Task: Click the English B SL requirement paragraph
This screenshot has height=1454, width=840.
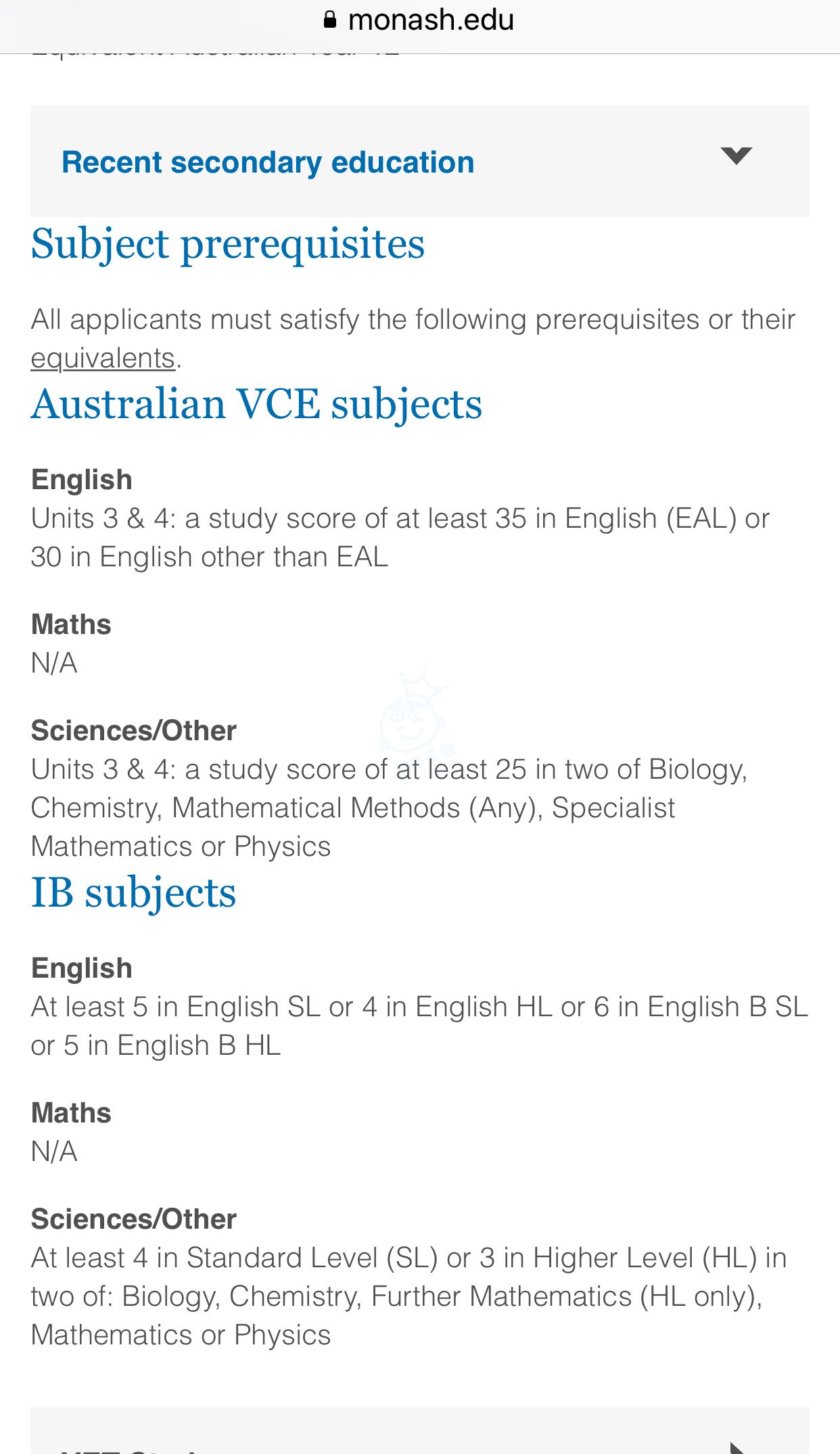Action: coord(419,1026)
